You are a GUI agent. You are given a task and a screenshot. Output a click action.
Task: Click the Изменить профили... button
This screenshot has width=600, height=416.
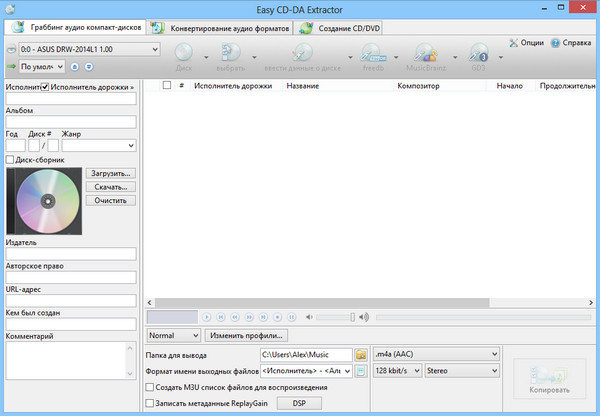click(x=247, y=335)
